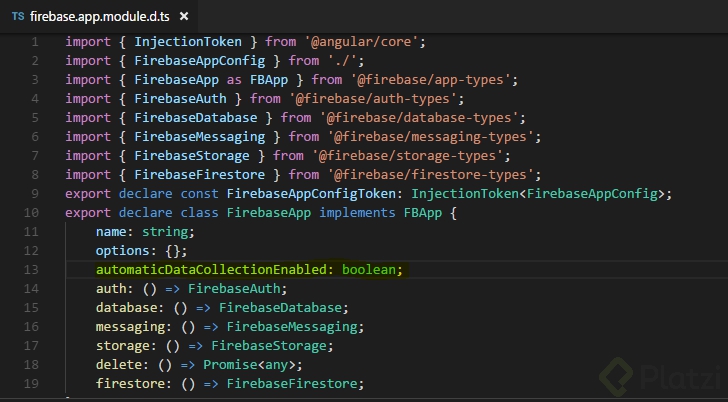Click line number 19 in gutter
Image resolution: width=728 pixels, height=402 pixels.
[x=31, y=384]
